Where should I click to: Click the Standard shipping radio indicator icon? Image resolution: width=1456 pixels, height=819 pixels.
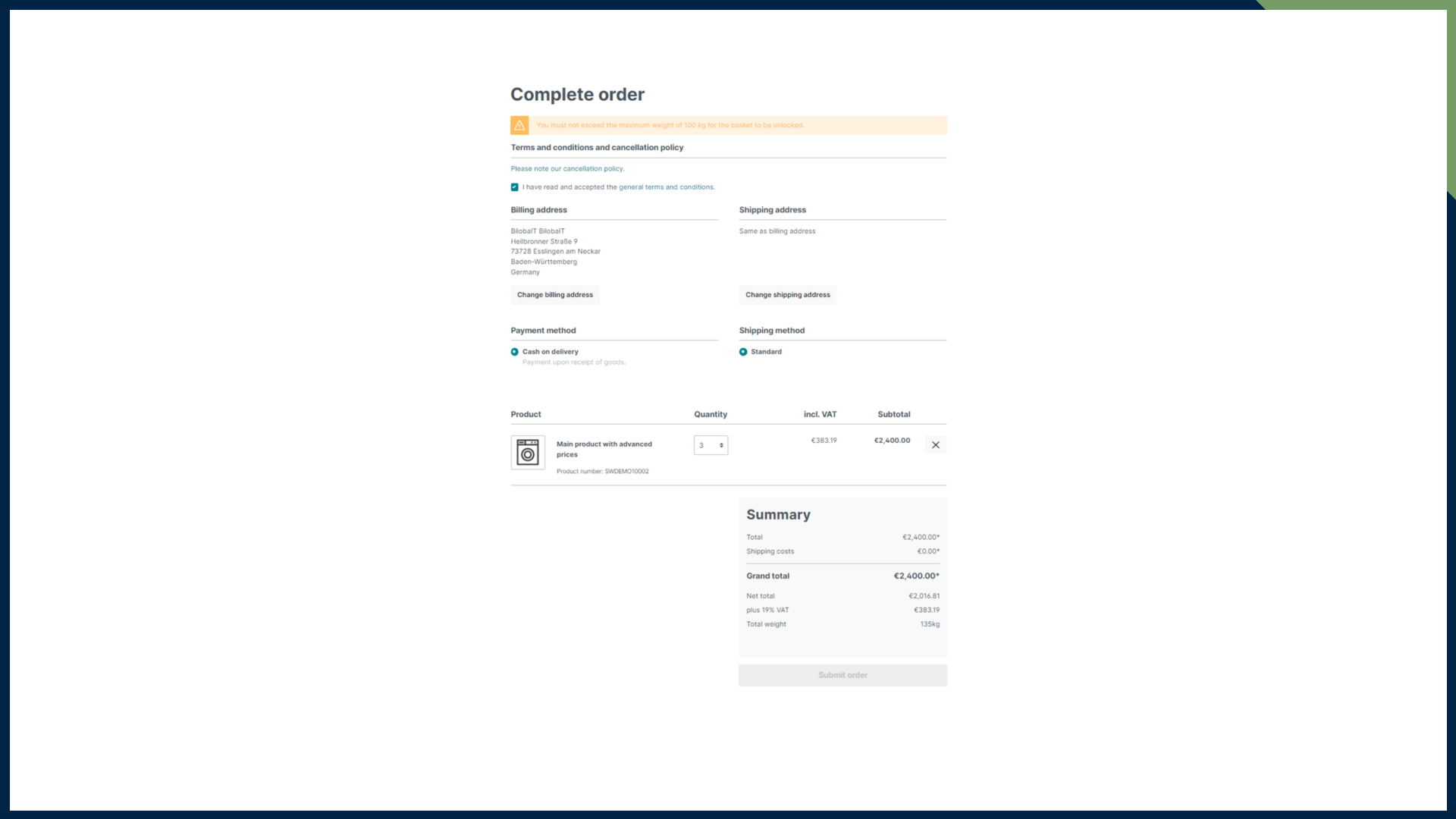[743, 351]
